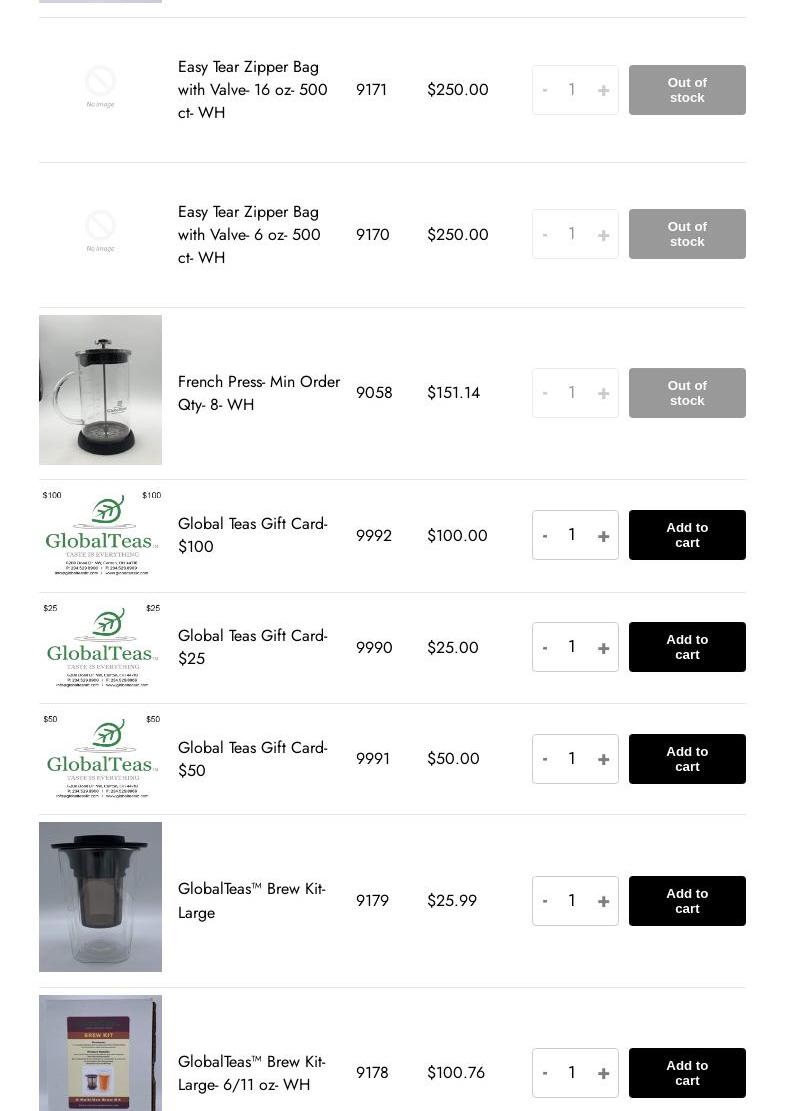Decrease quantity for Global Teas Gift Card- $100
785x1111 pixels.
tap(545, 536)
